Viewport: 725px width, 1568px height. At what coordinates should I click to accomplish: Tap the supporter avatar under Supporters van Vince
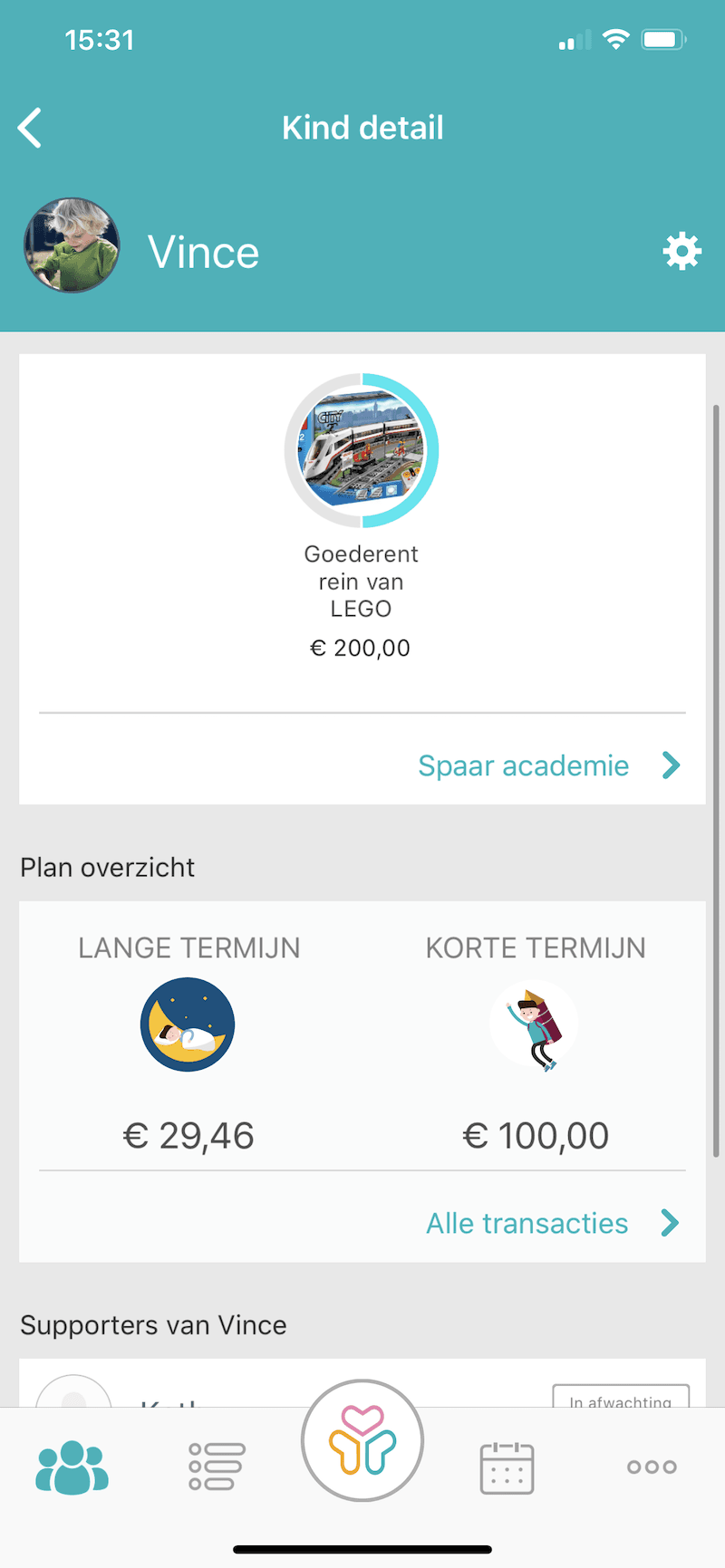click(73, 1393)
